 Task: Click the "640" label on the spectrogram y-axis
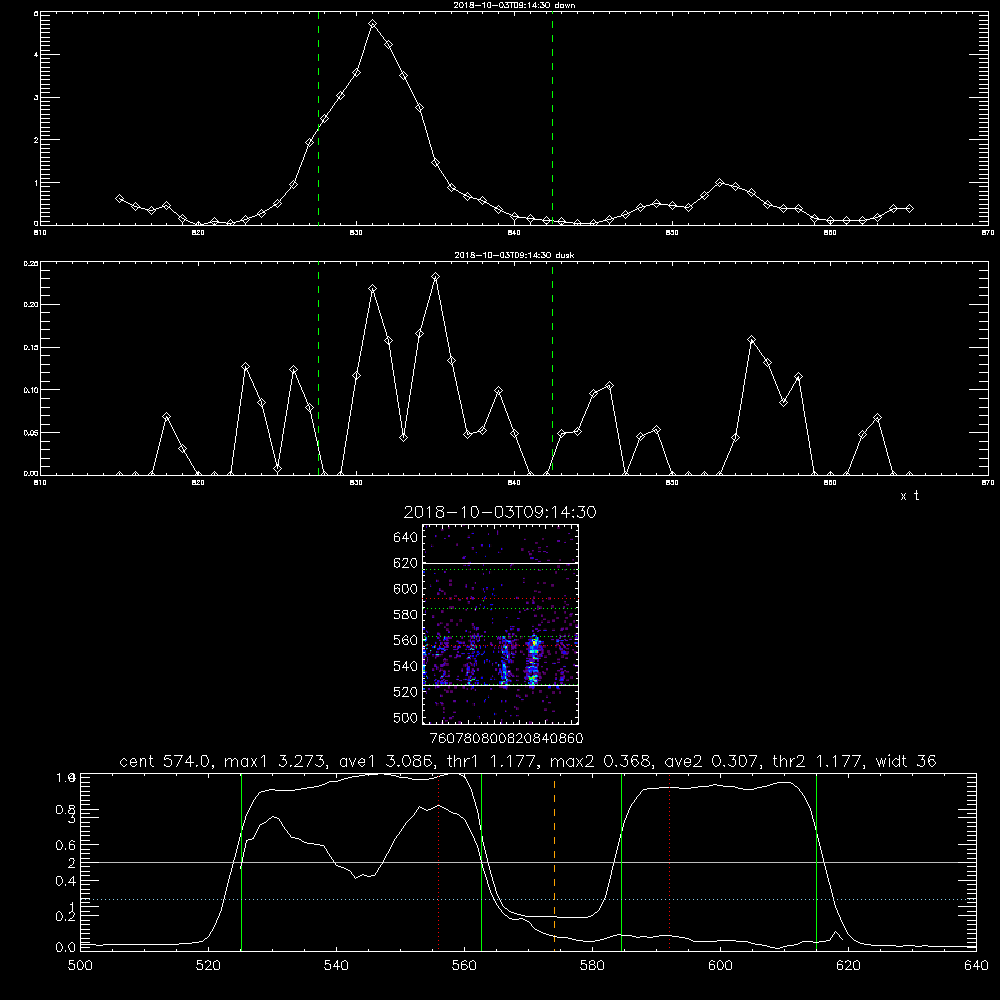405,537
